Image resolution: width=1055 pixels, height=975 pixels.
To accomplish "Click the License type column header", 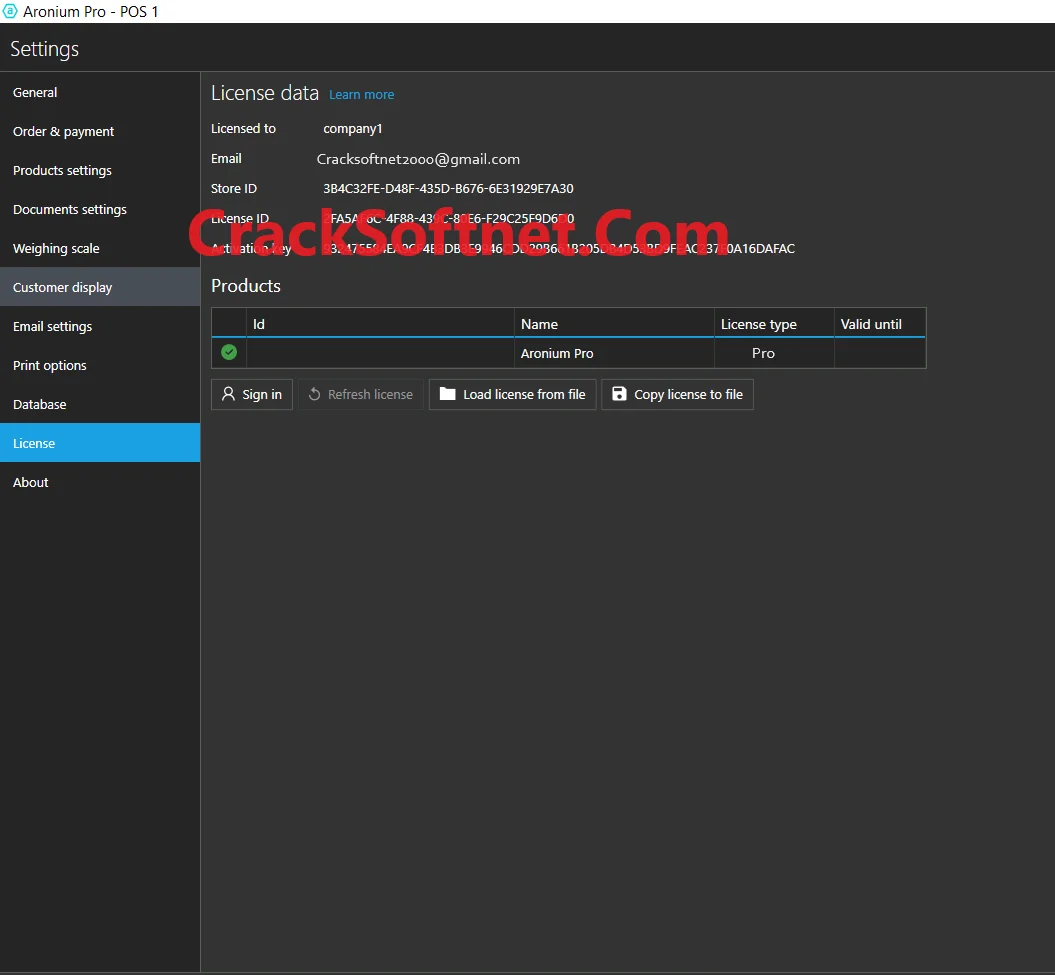I will point(774,324).
